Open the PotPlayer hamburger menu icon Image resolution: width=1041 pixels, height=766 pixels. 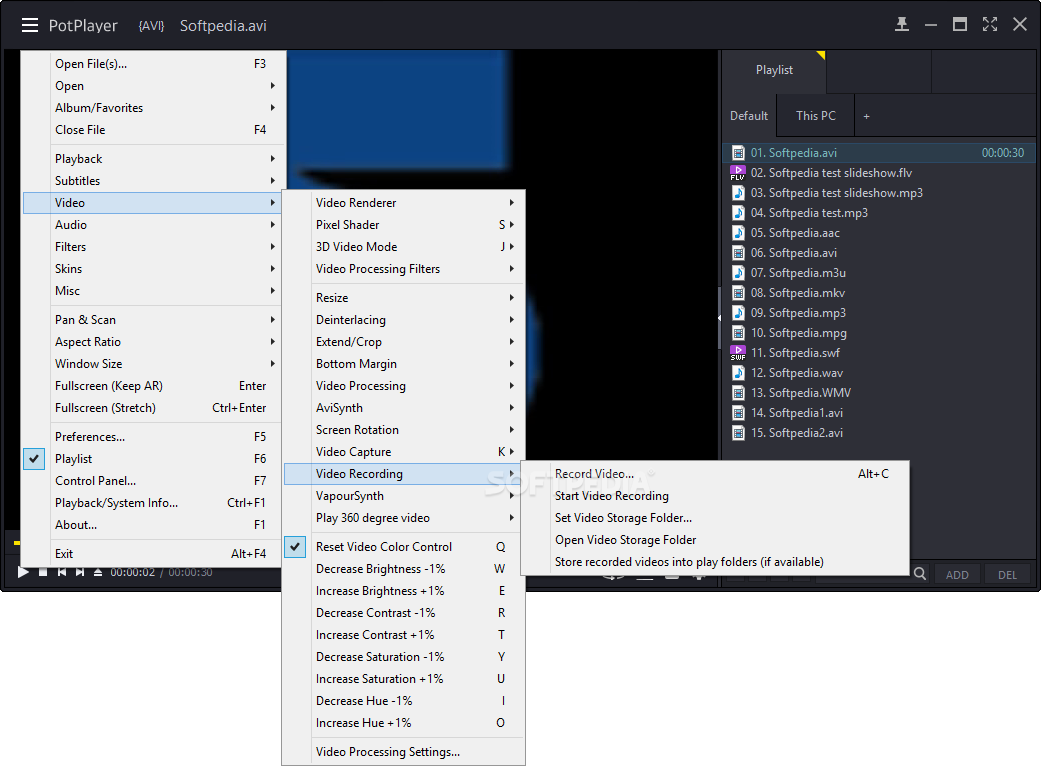click(x=30, y=25)
